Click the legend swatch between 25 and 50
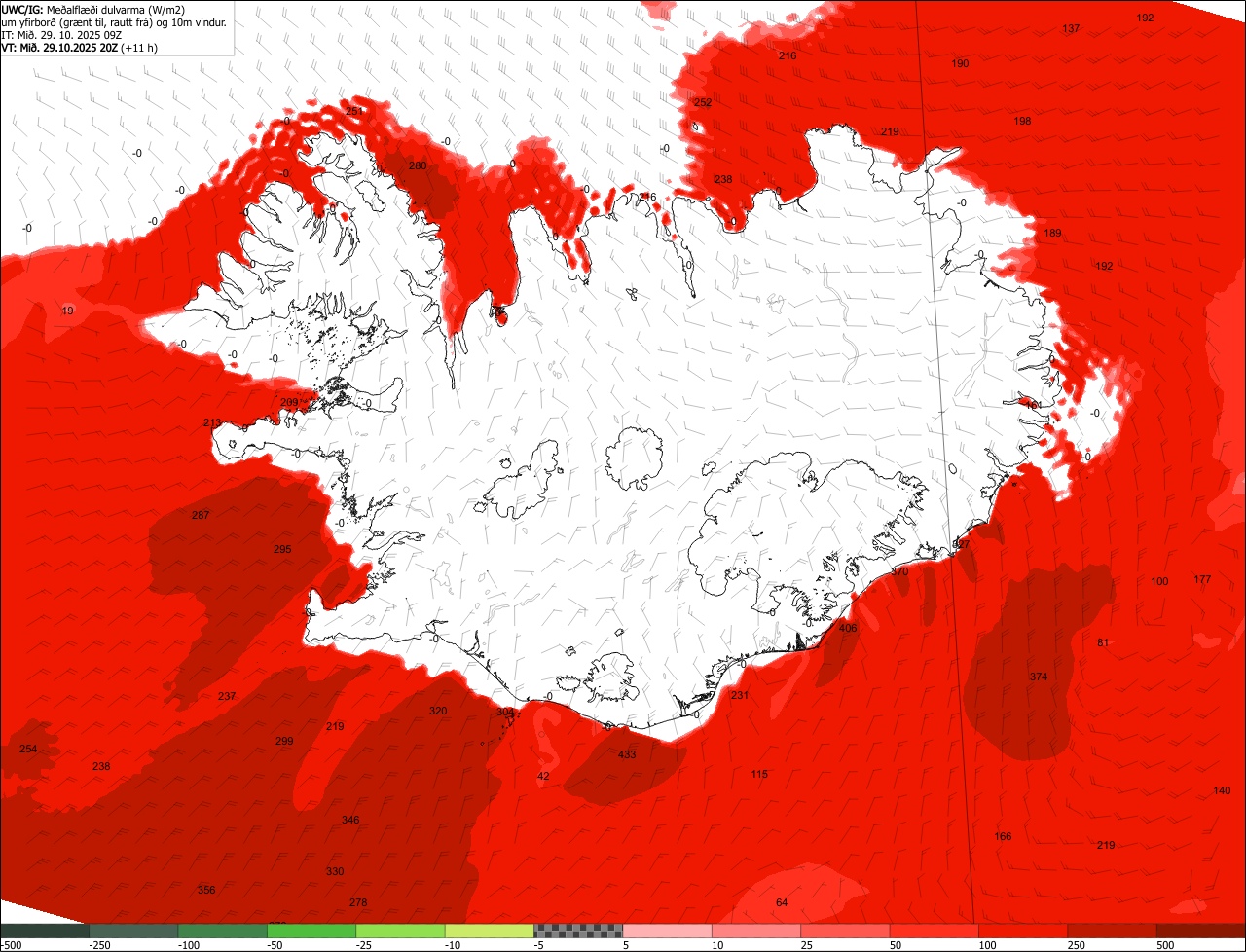This screenshot has height=952, width=1246. (x=845, y=931)
